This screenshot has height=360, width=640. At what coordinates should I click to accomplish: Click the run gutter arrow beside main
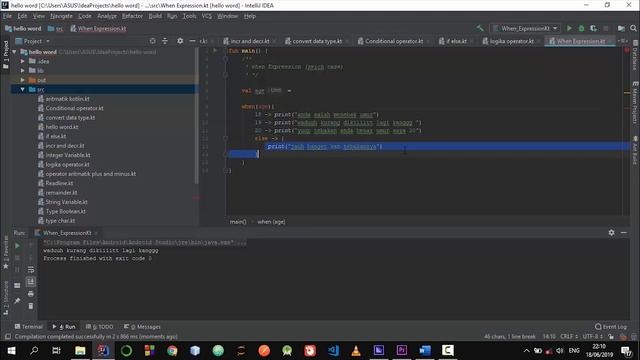pyautogui.click(x=215, y=51)
